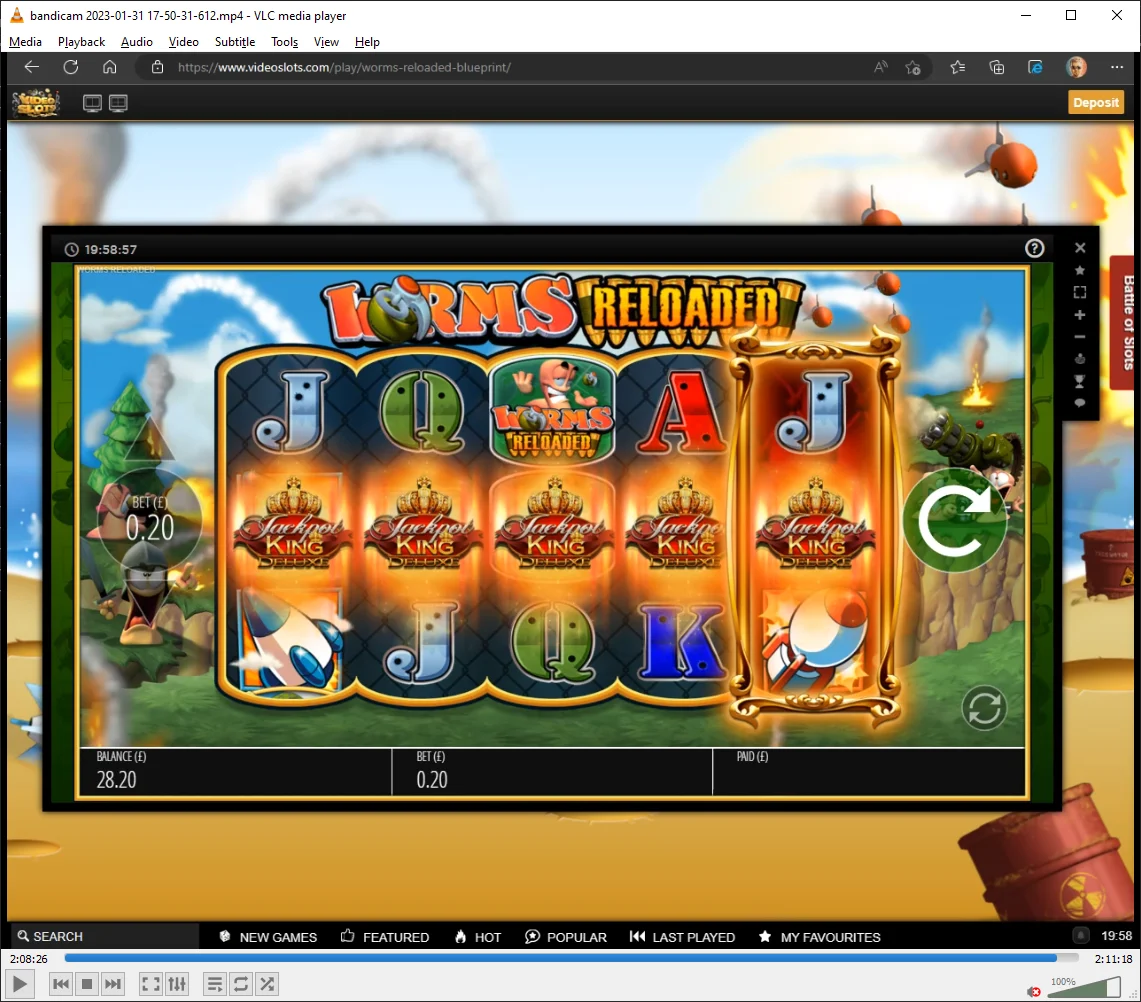Image resolution: width=1141 pixels, height=1002 pixels.
Task: Open the Tools menu
Action: click(x=285, y=41)
